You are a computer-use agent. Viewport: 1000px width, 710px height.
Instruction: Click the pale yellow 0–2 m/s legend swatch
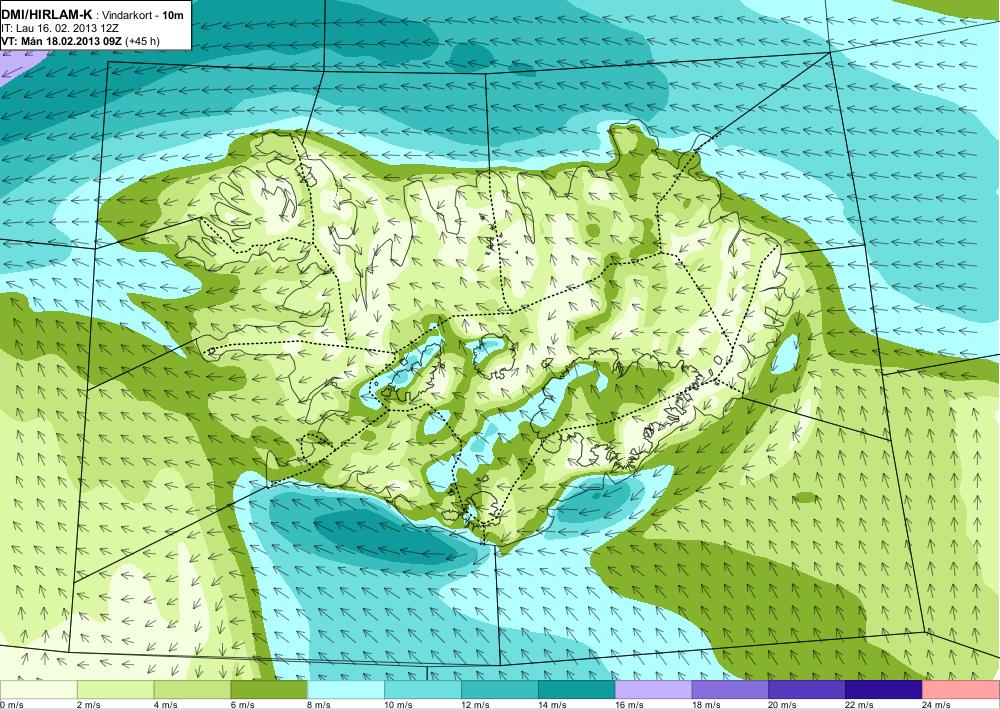pos(38,690)
